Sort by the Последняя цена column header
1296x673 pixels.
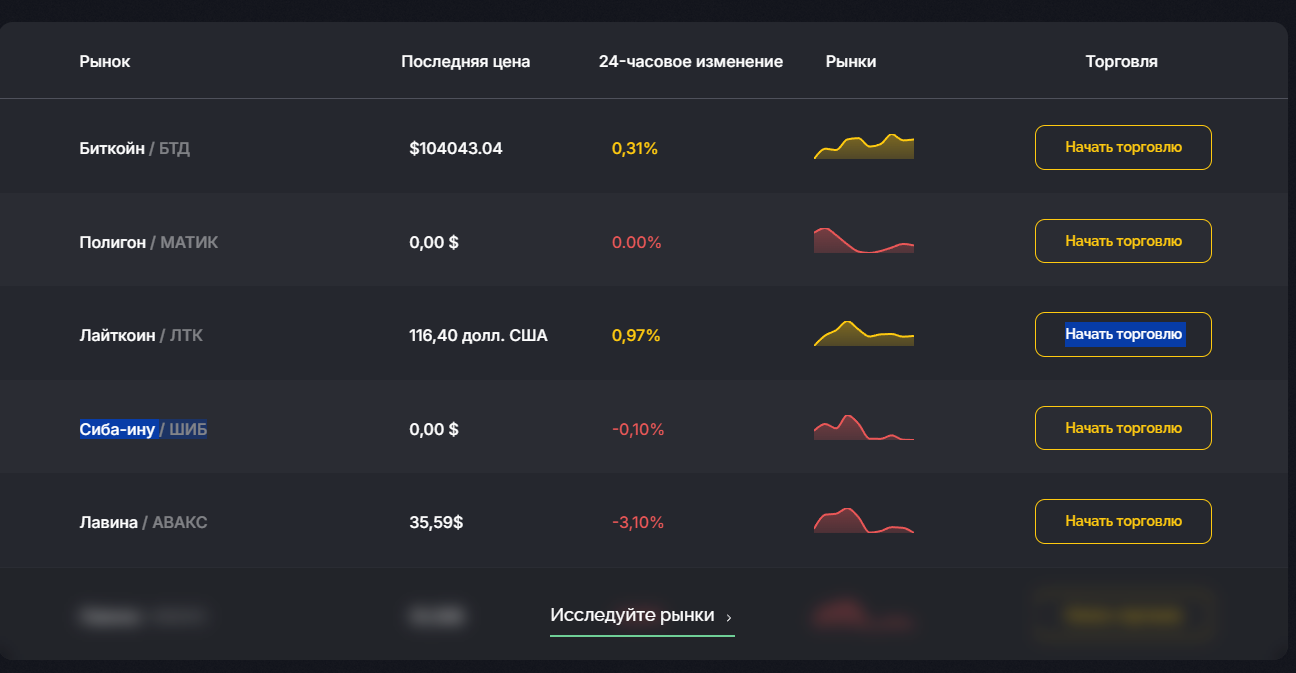(466, 62)
